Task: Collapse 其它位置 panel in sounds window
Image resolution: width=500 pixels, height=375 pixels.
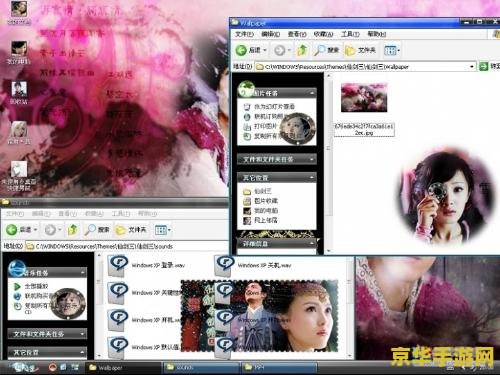Action: (x=82, y=352)
